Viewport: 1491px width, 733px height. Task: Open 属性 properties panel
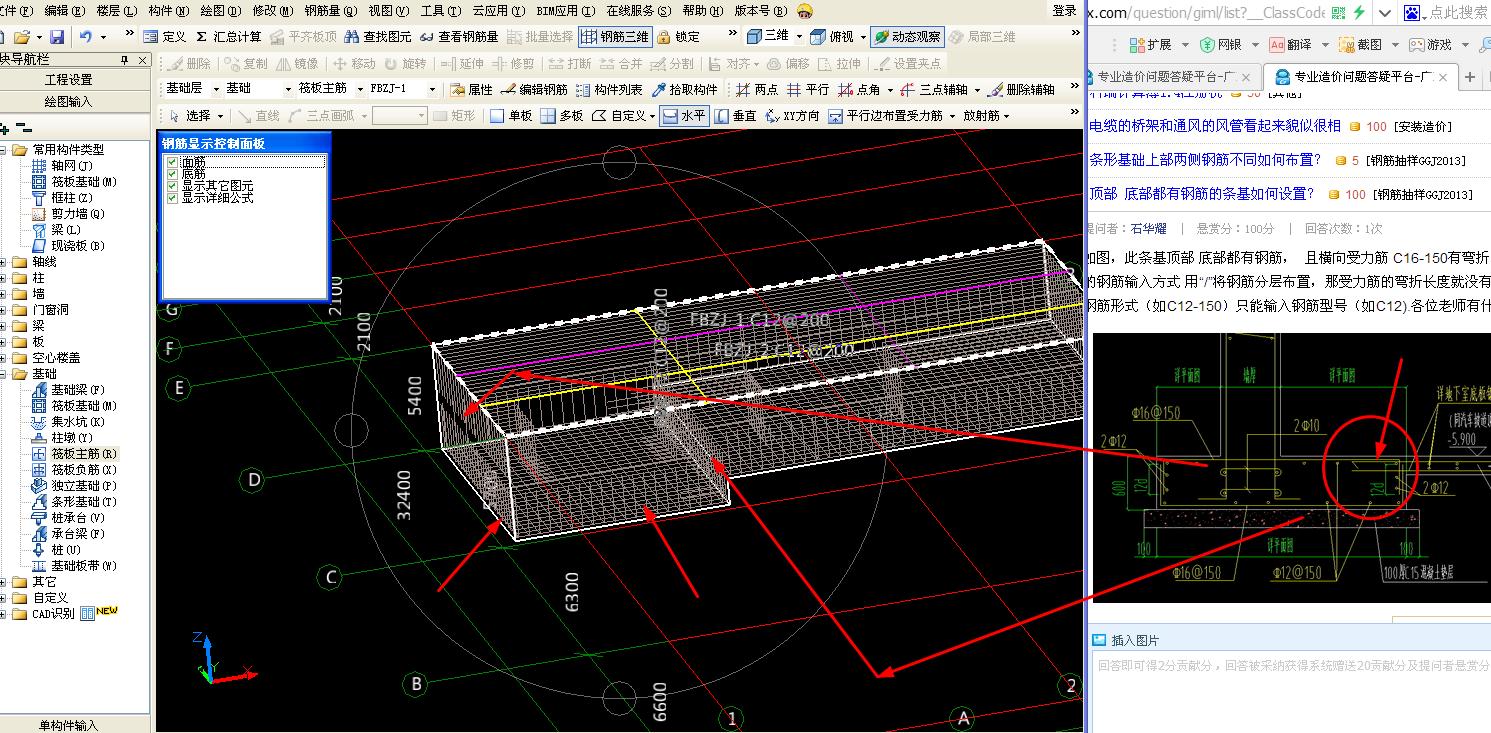pyautogui.click(x=471, y=90)
